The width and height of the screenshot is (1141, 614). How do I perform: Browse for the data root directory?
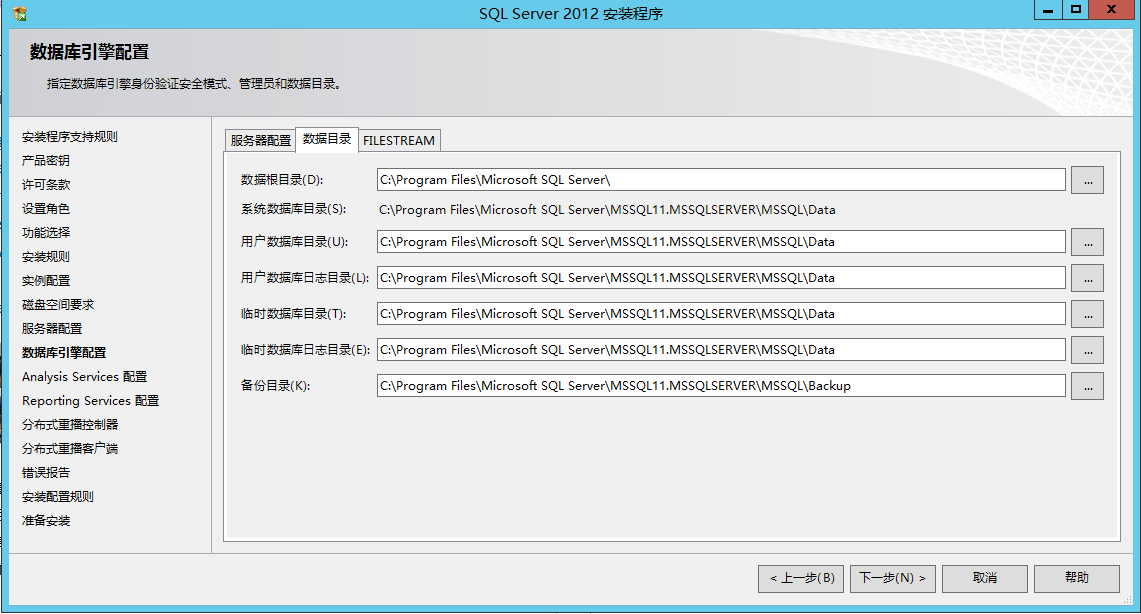point(1087,180)
